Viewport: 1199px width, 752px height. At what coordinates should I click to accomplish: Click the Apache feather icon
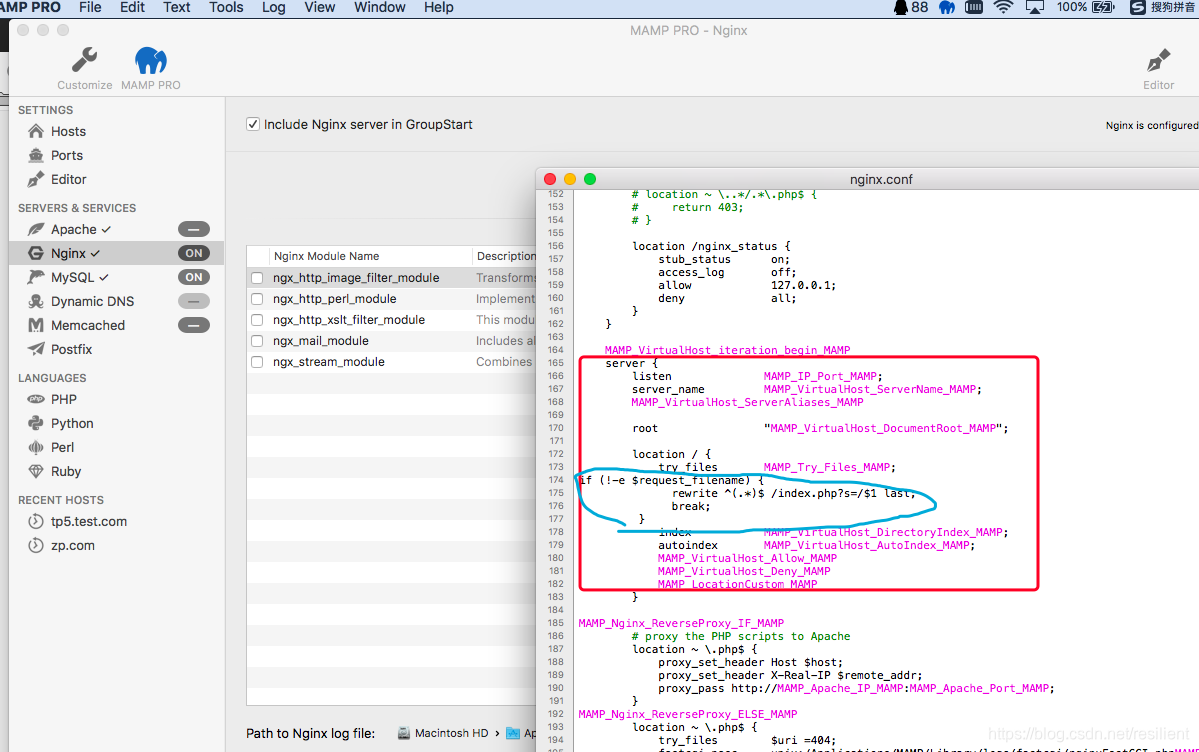click(36, 230)
